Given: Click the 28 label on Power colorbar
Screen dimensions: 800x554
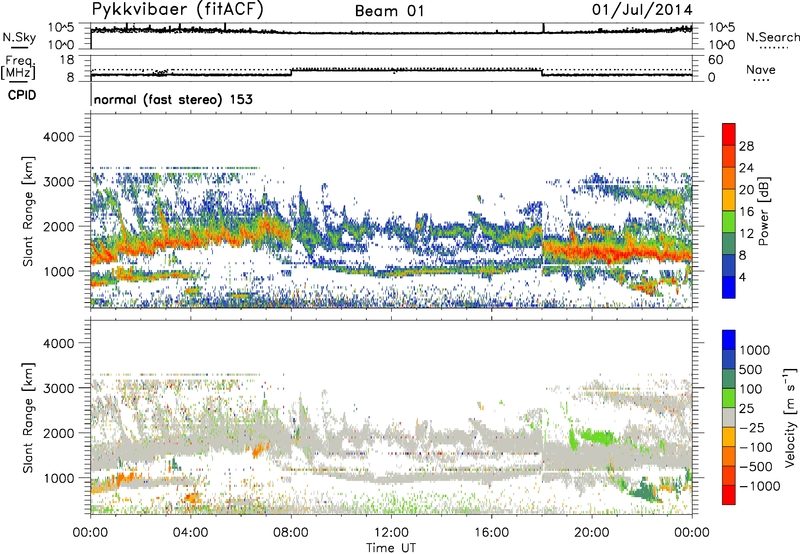Looking at the screenshot, I should coord(746,146).
